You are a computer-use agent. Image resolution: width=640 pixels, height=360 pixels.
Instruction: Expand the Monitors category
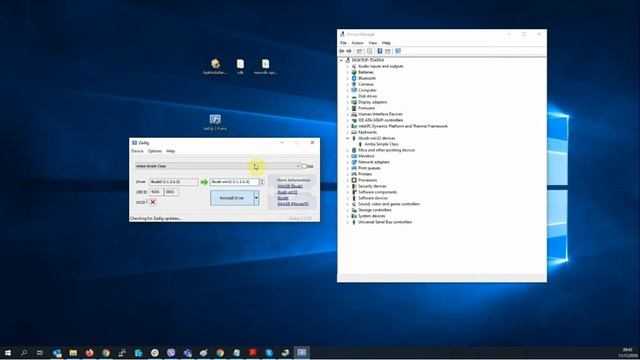348,156
